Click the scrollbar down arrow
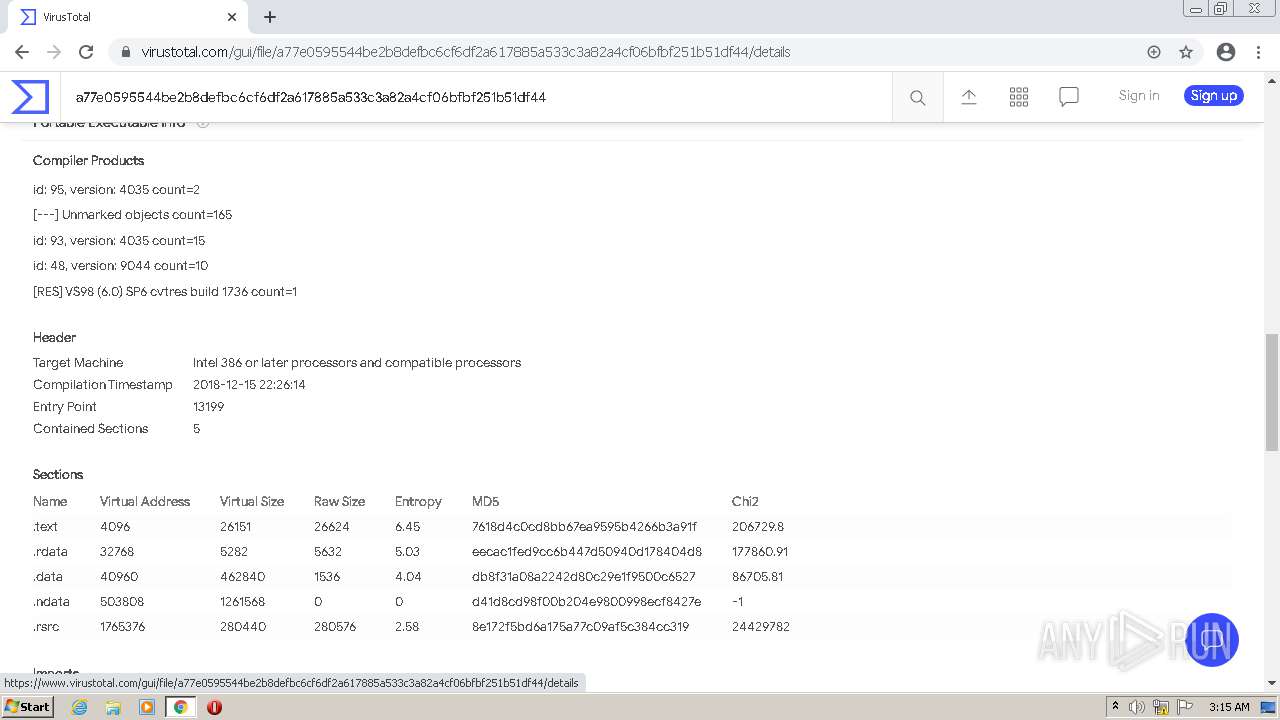Viewport: 1280px width, 720px height. [x=1272, y=682]
